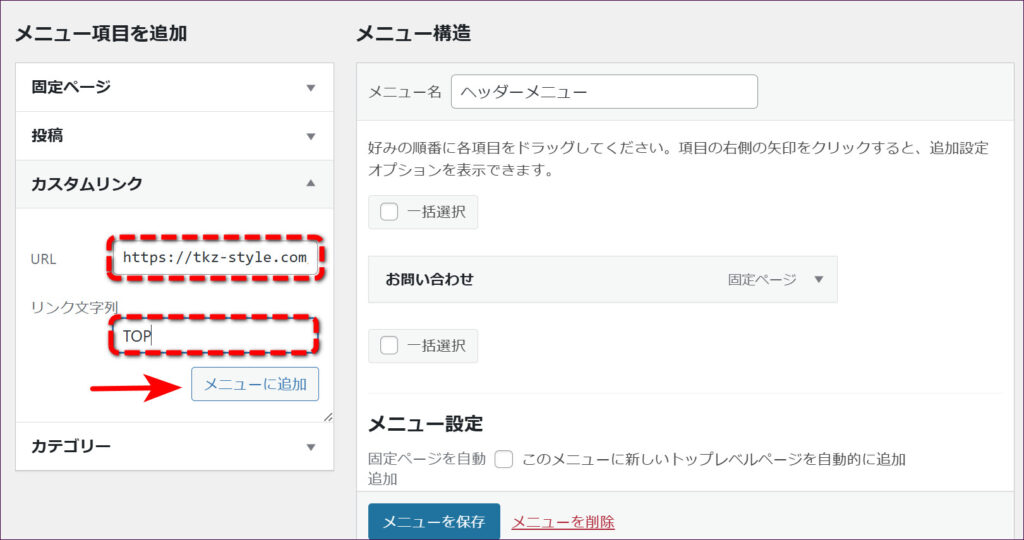Image resolution: width=1024 pixels, height=540 pixels.
Task: Expand the カテゴリー section arrow
Action: (x=310, y=447)
